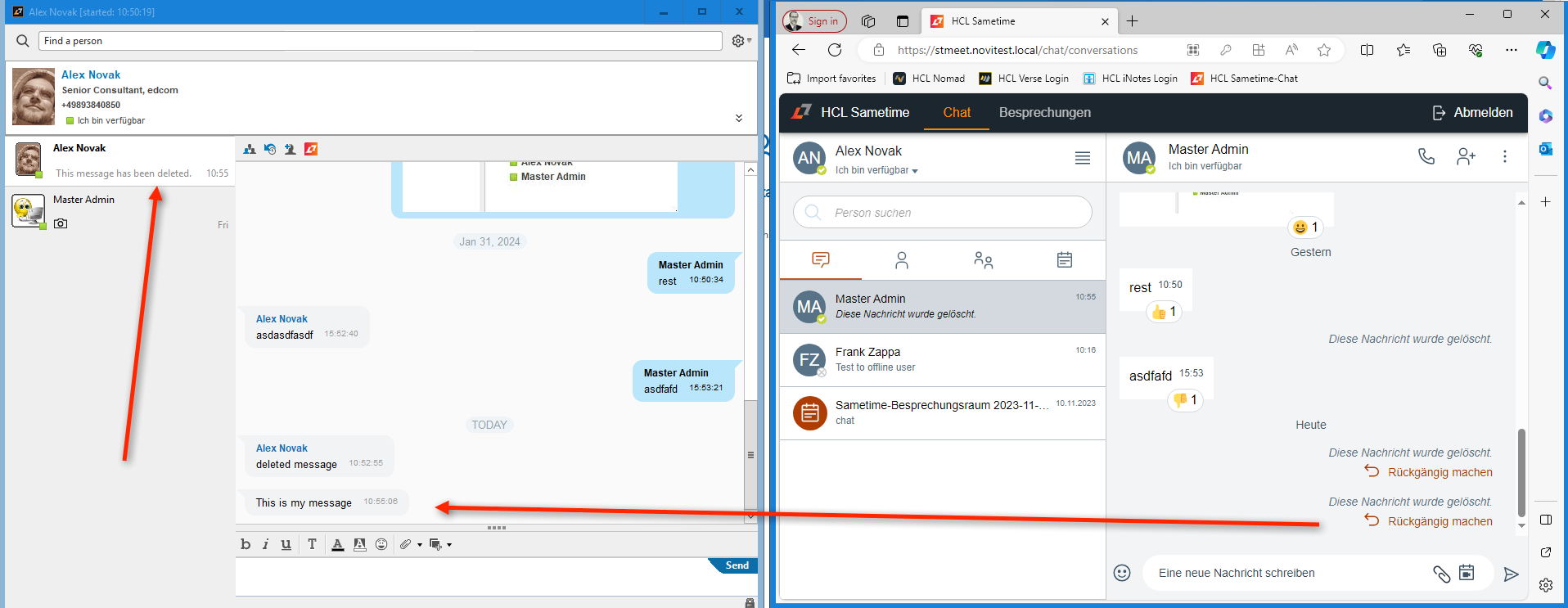Open HCL Sametime-Chat bookmark
This screenshot has height=608, width=1568.
[x=1244, y=79]
